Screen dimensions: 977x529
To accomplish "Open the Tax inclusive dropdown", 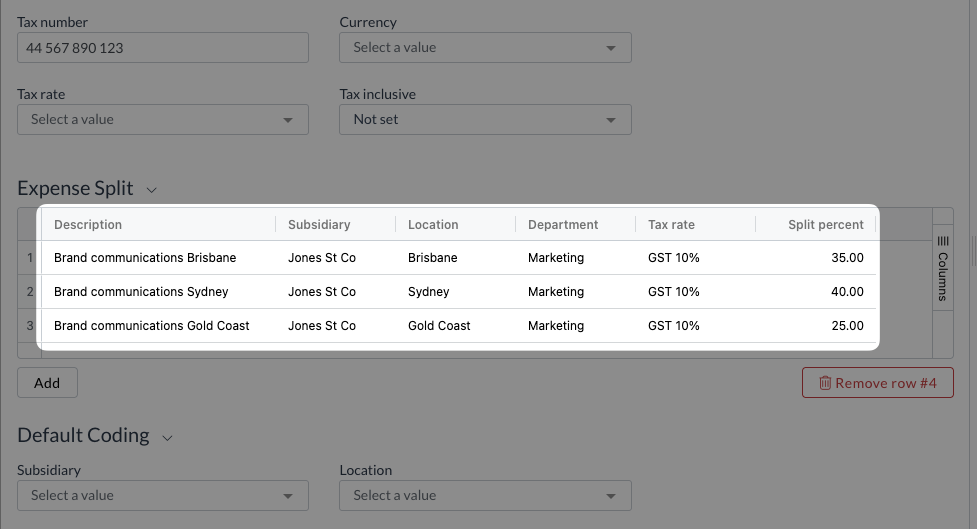I will pyautogui.click(x=485, y=120).
